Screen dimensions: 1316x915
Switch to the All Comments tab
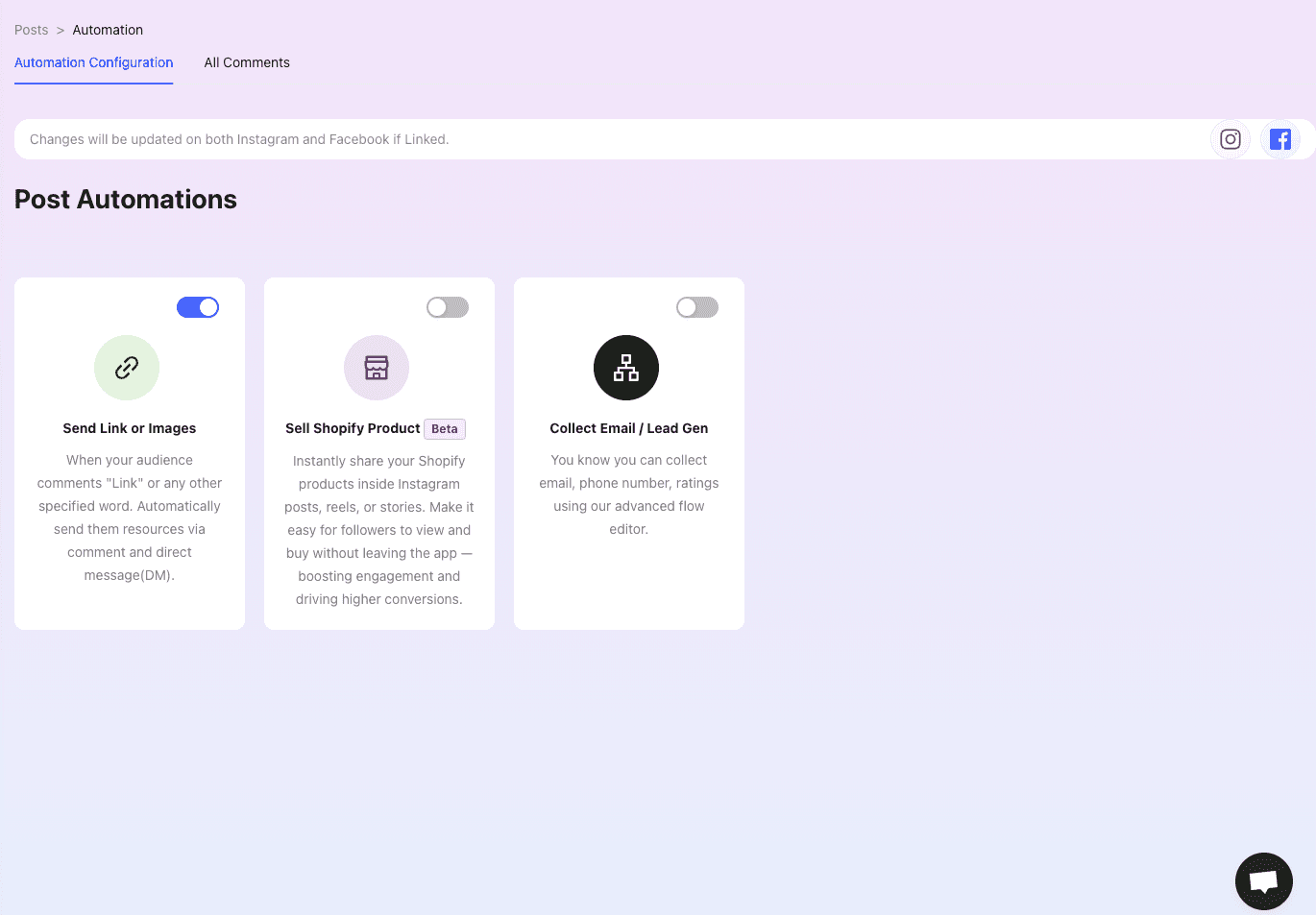[246, 62]
